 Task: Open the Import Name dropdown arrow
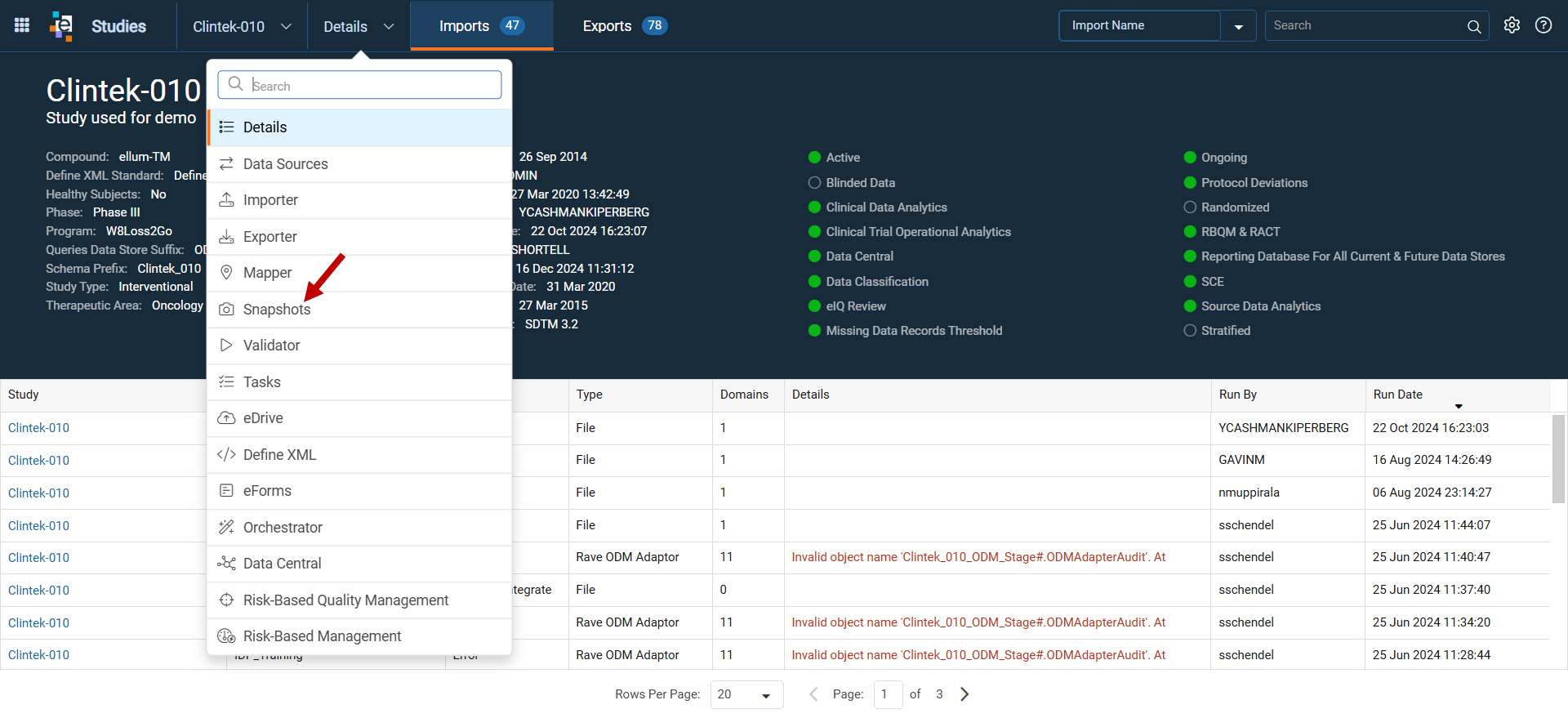point(1238,26)
